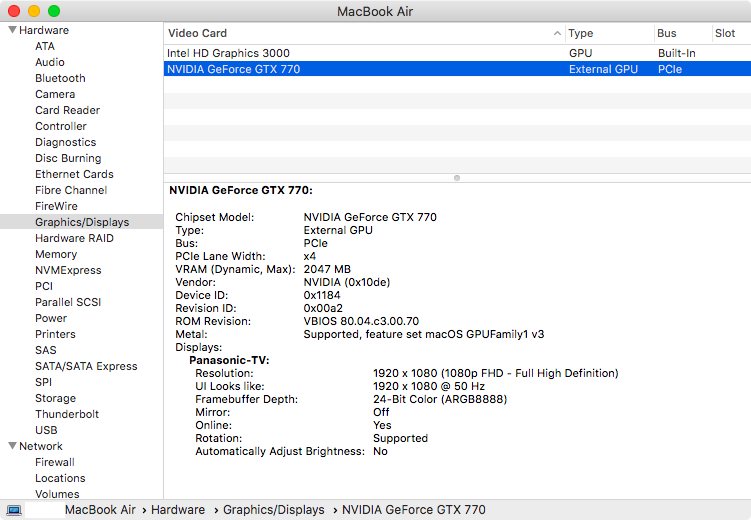Click the split pane divider handle

(x=457, y=178)
